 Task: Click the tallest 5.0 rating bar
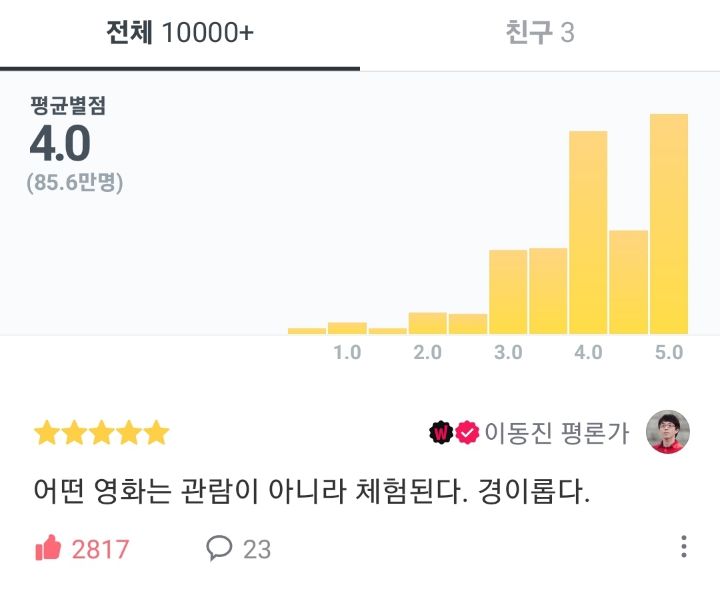point(669,224)
